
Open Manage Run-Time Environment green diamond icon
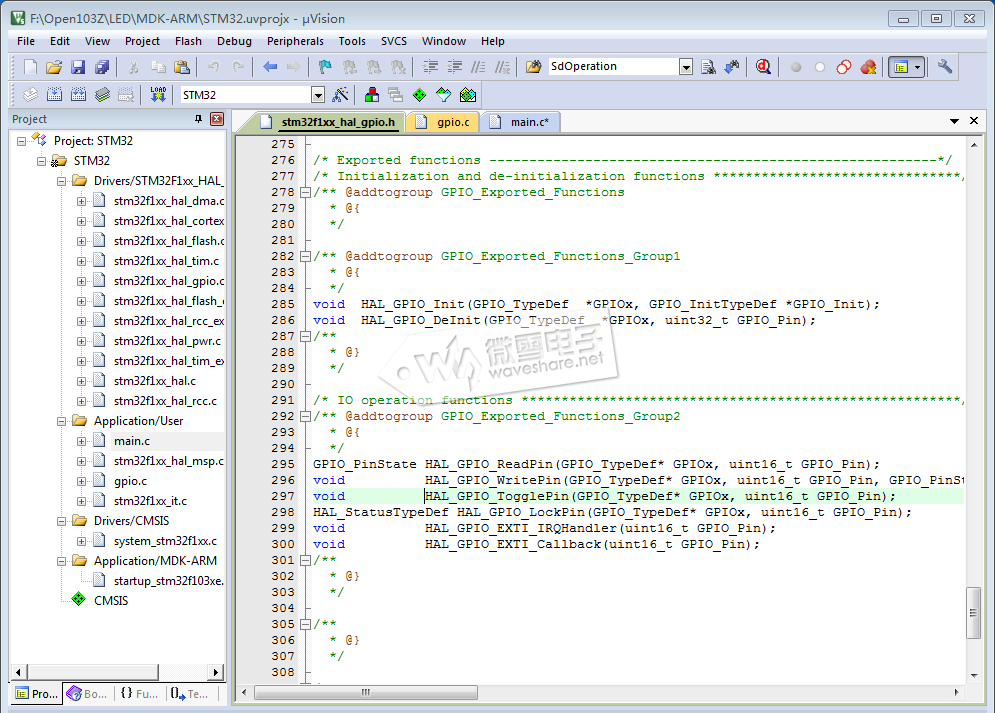(419, 95)
